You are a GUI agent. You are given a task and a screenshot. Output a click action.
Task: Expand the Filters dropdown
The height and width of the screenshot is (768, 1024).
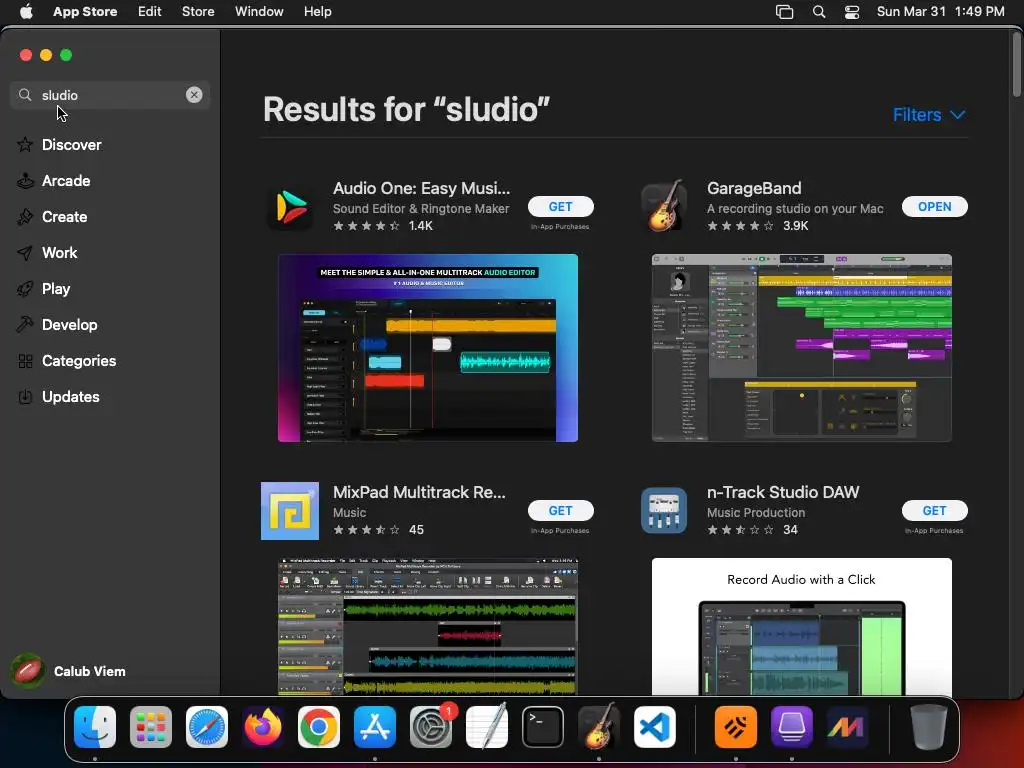pos(929,115)
